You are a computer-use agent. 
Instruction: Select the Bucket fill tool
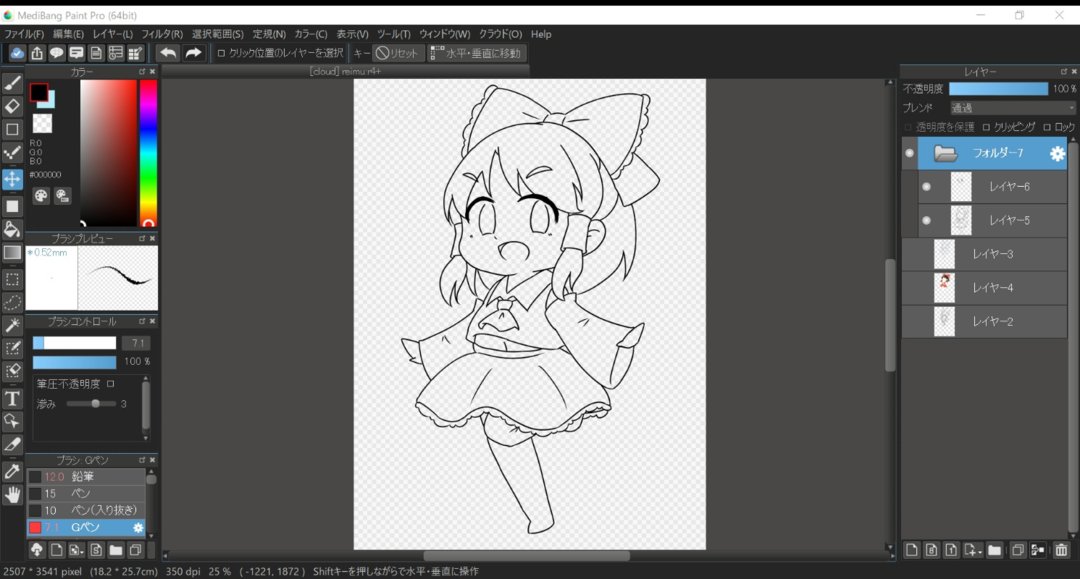tap(12, 229)
